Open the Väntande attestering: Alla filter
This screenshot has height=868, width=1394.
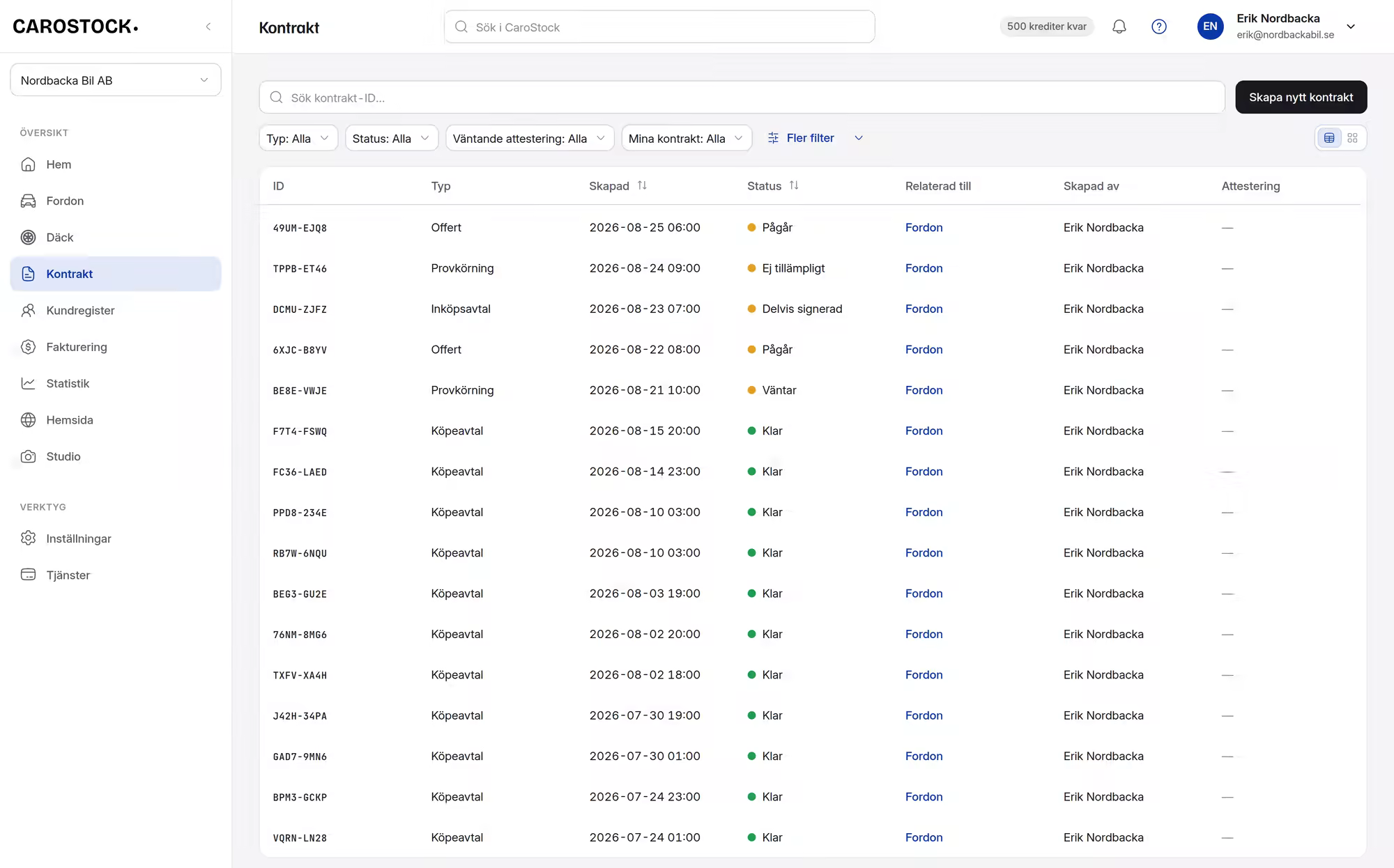[x=530, y=138]
